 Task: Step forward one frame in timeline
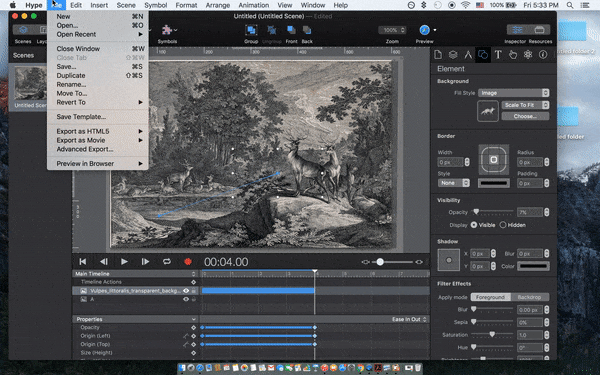(x=145, y=262)
